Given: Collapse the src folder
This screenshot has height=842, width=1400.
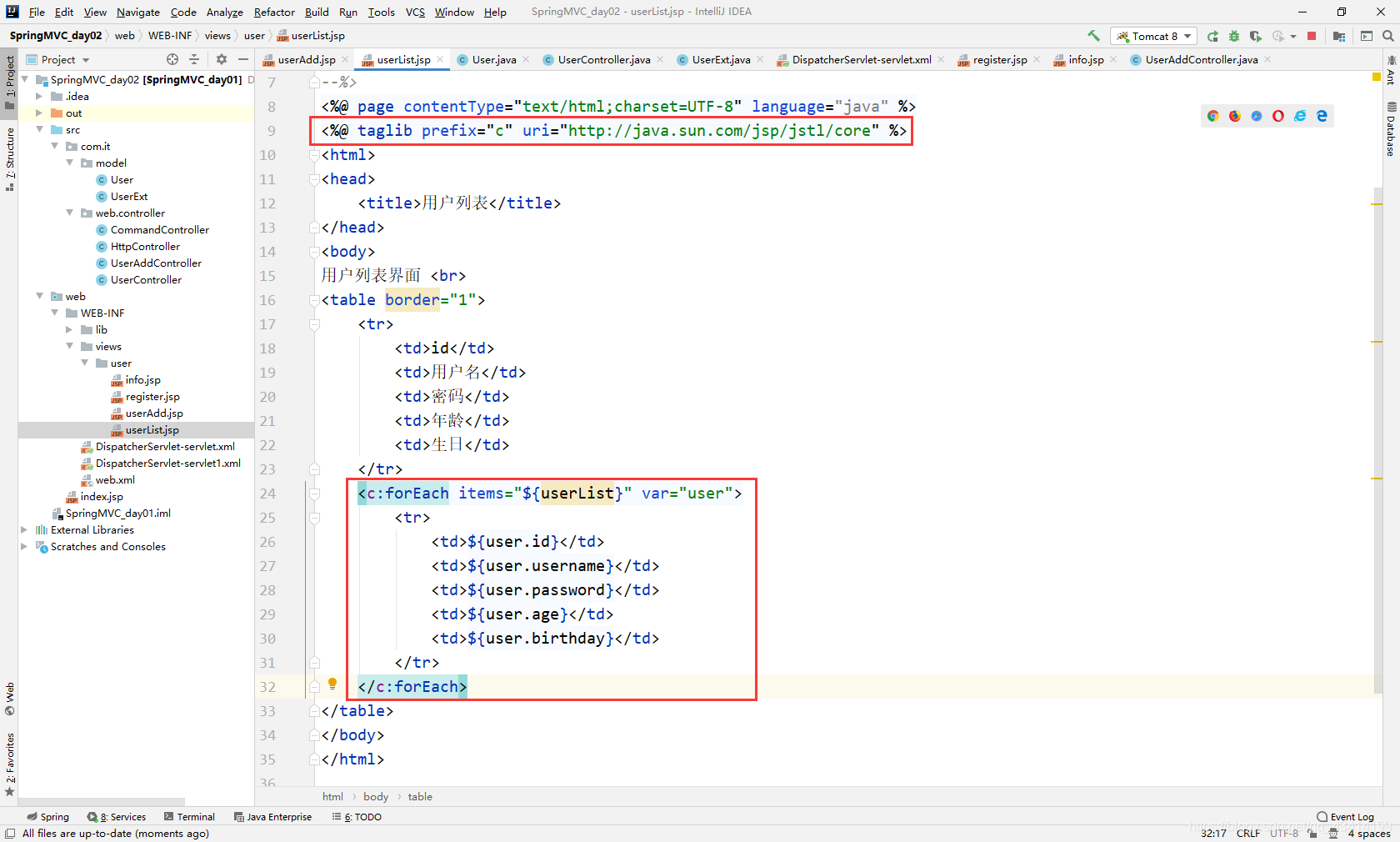Looking at the screenshot, I should point(39,129).
